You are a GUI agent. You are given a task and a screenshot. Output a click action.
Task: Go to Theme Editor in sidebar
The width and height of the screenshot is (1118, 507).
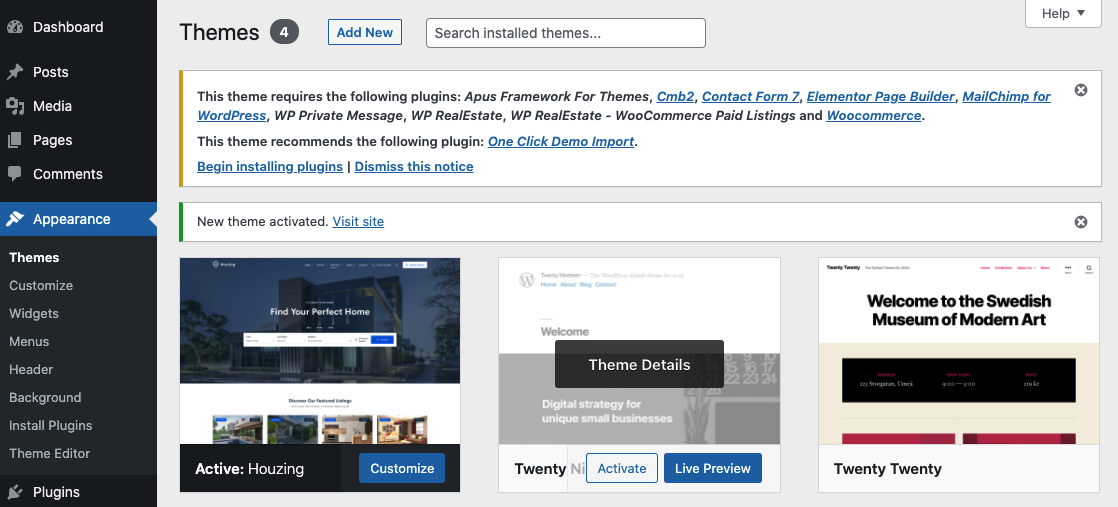[x=49, y=453]
